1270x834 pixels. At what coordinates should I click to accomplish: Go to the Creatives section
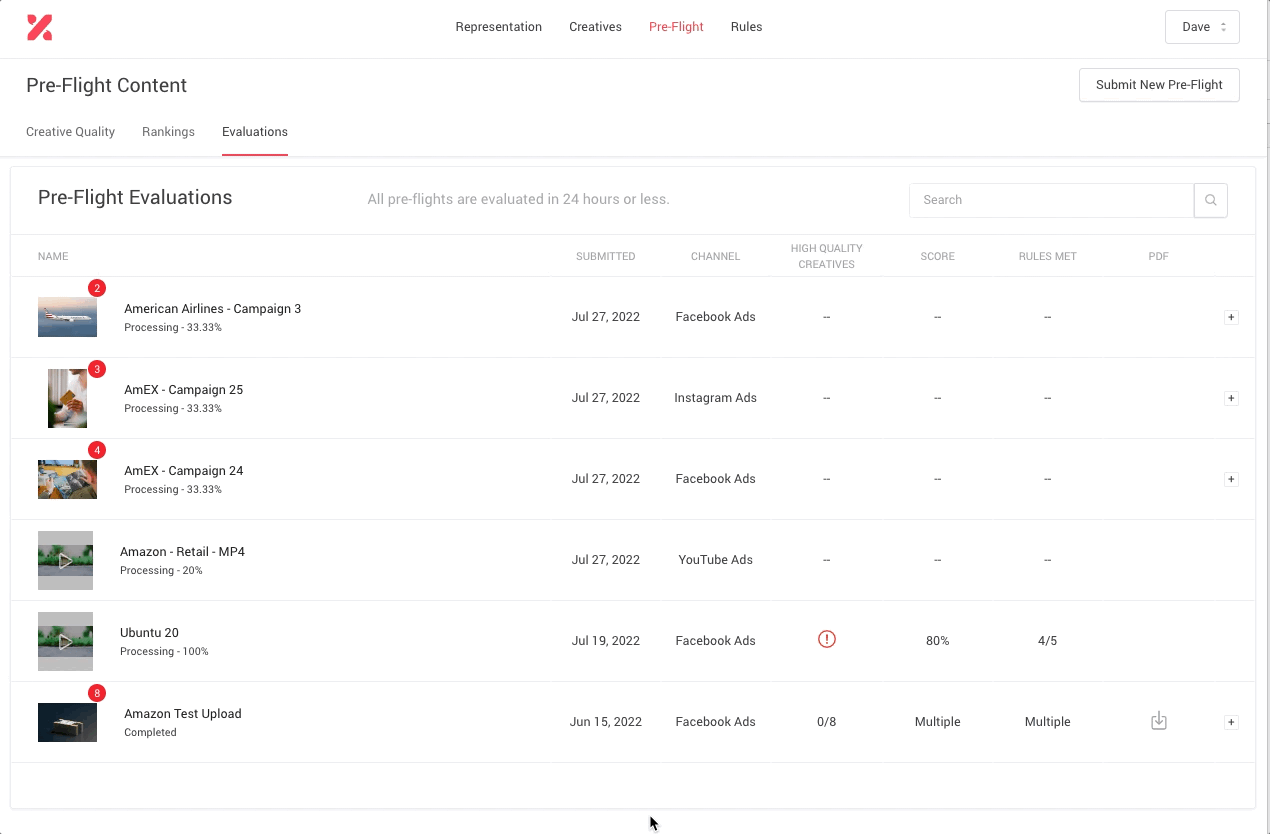(x=595, y=27)
